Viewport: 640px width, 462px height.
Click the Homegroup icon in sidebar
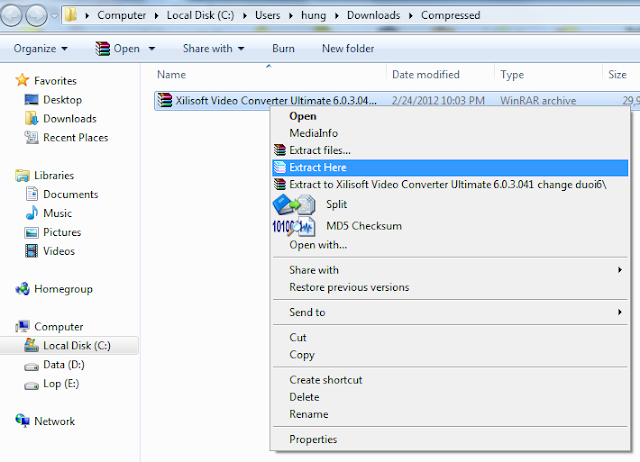tap(22, 289)
